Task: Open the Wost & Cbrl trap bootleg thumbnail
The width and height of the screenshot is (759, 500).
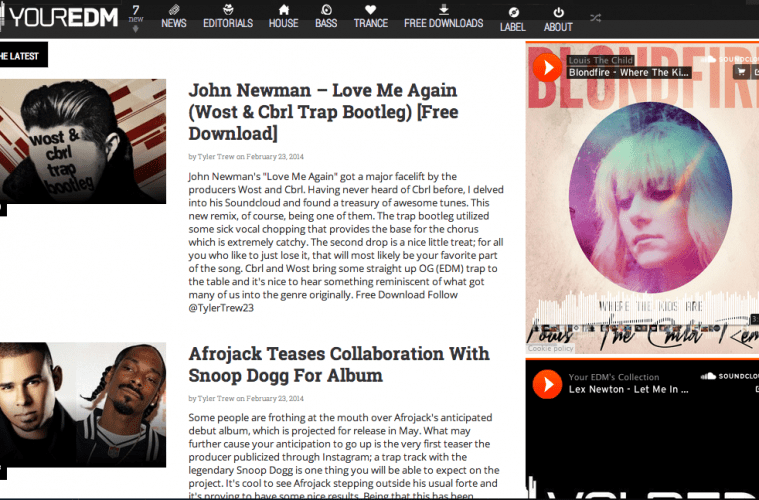Action: coord(83,141)
